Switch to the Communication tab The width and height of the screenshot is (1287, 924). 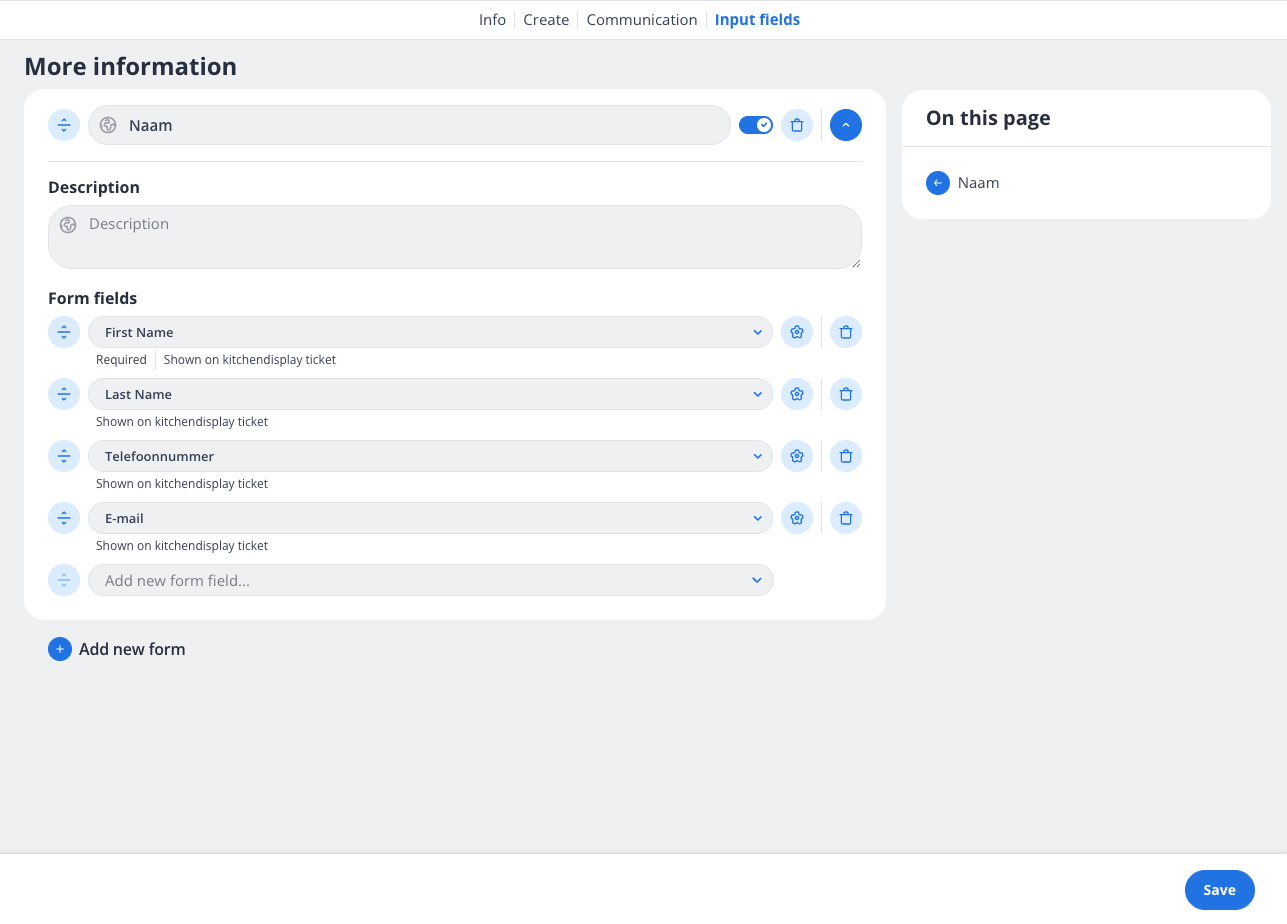tap(642, 19)
